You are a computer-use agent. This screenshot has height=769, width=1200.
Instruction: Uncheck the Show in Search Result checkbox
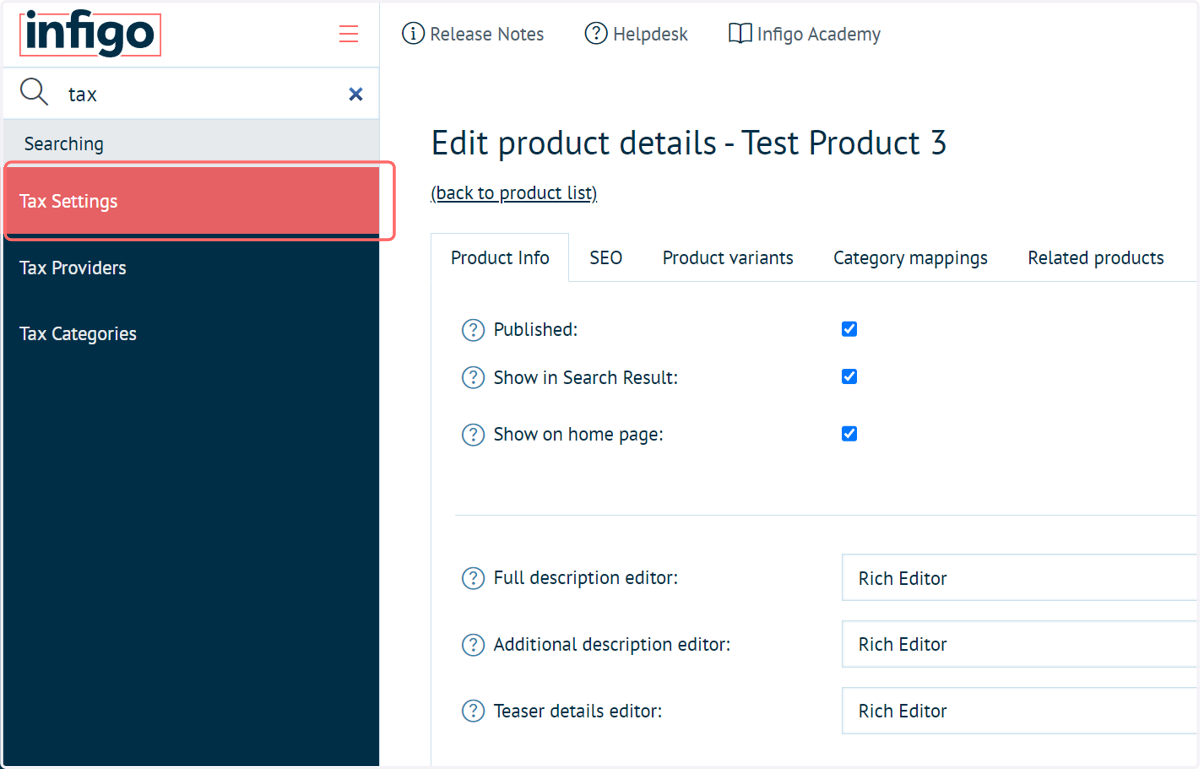849,377
